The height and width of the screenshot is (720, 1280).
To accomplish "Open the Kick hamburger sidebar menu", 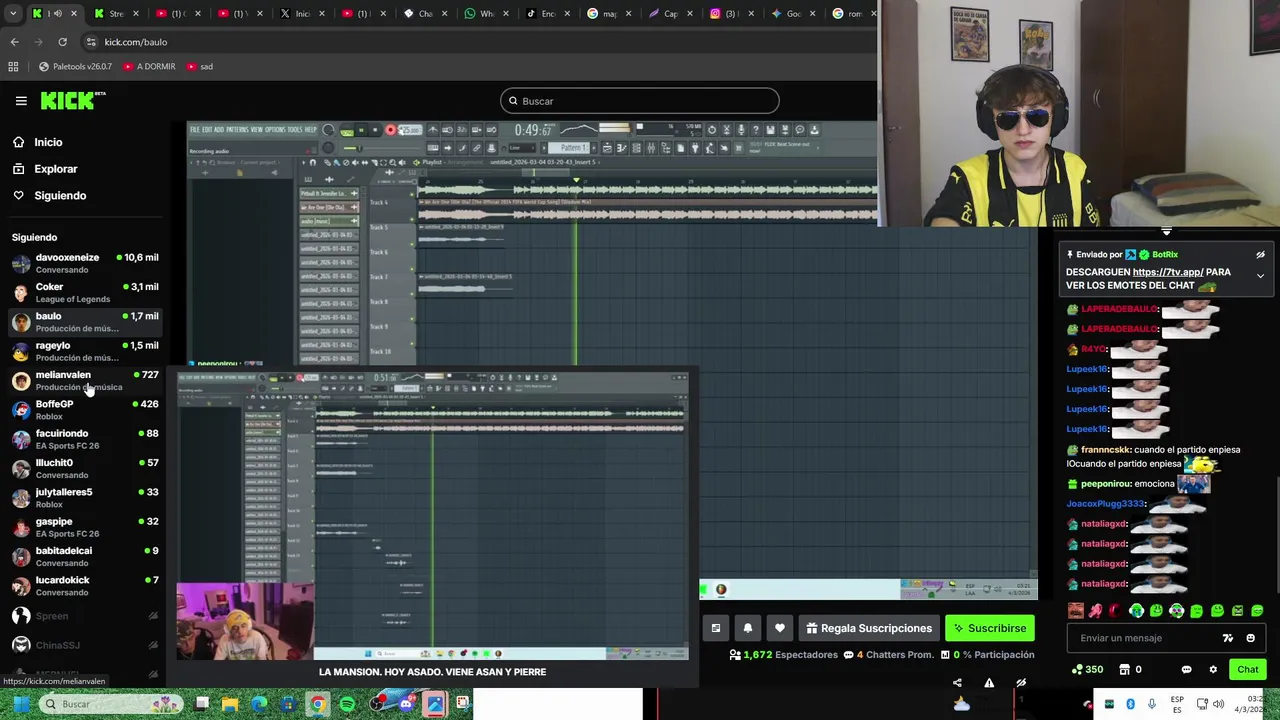I will pos(21,100).
